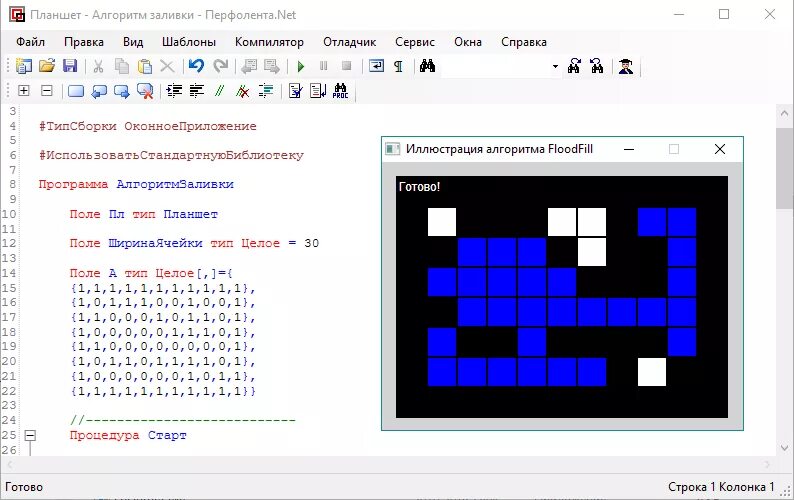This screenshot has width=794, height=500.
Task: Click the #ИспользоватьСтандартнуюБиблиотеку directive line
Action: pos(171,155)
